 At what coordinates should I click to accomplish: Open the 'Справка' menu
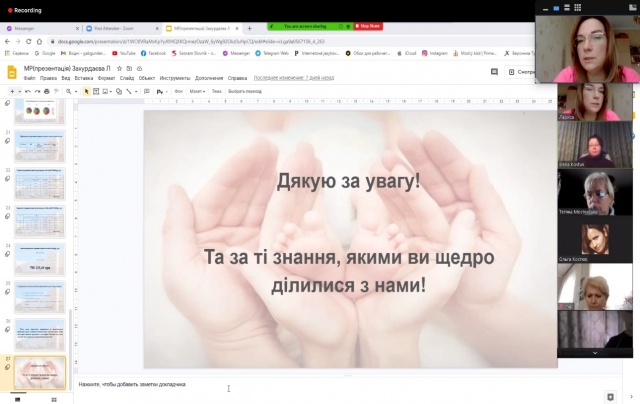[237, 78]
